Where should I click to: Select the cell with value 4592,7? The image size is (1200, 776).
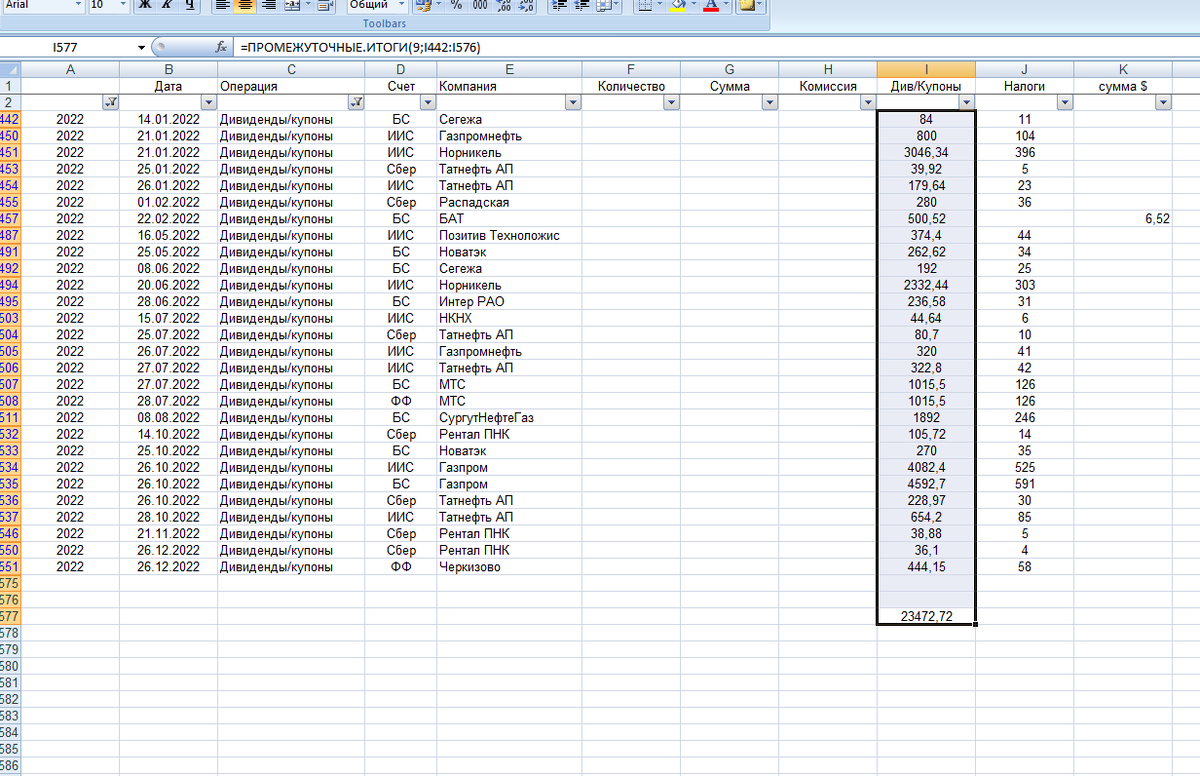927,483
